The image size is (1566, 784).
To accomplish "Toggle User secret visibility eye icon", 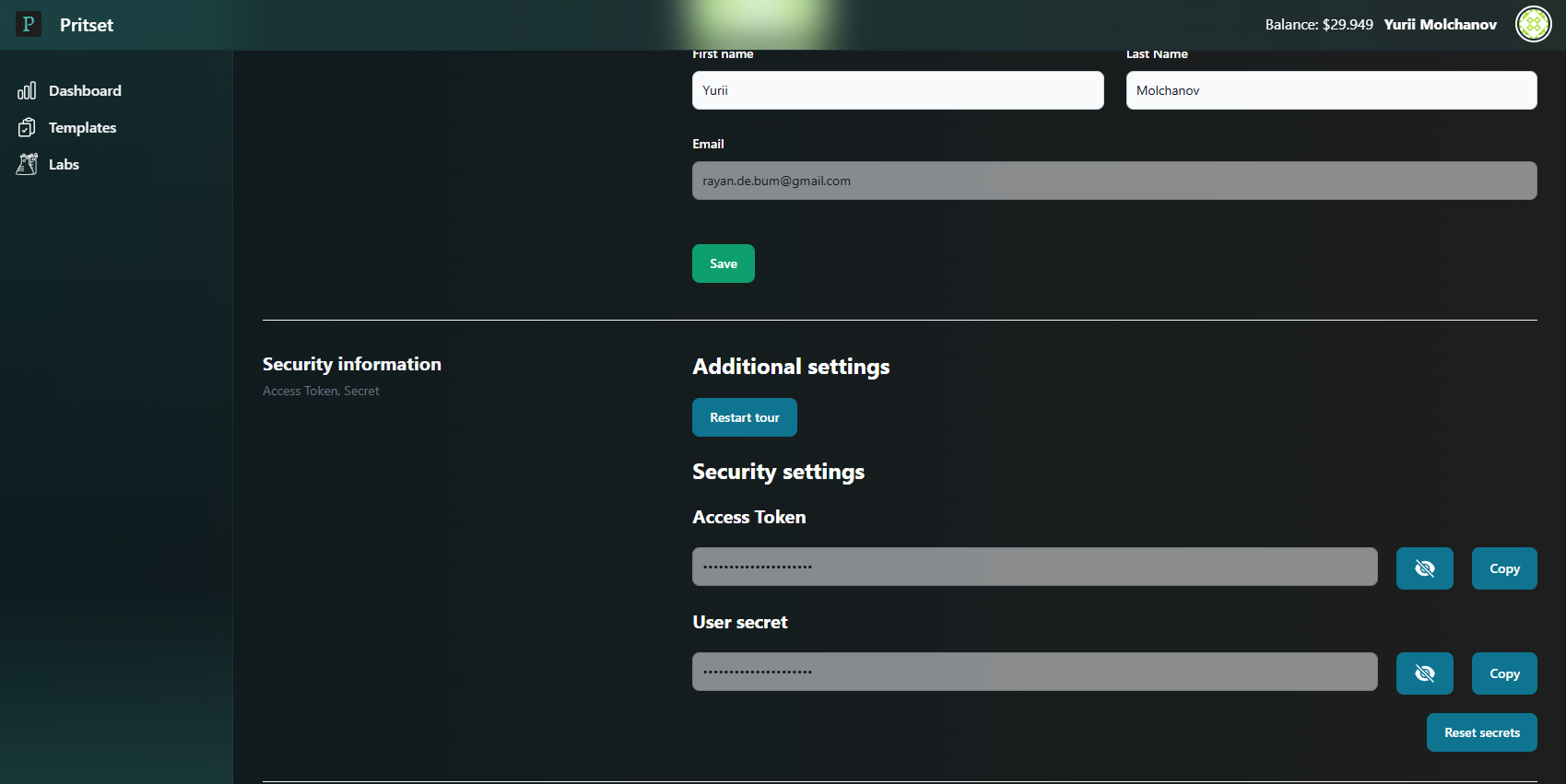I will [x=1424, y=673].
